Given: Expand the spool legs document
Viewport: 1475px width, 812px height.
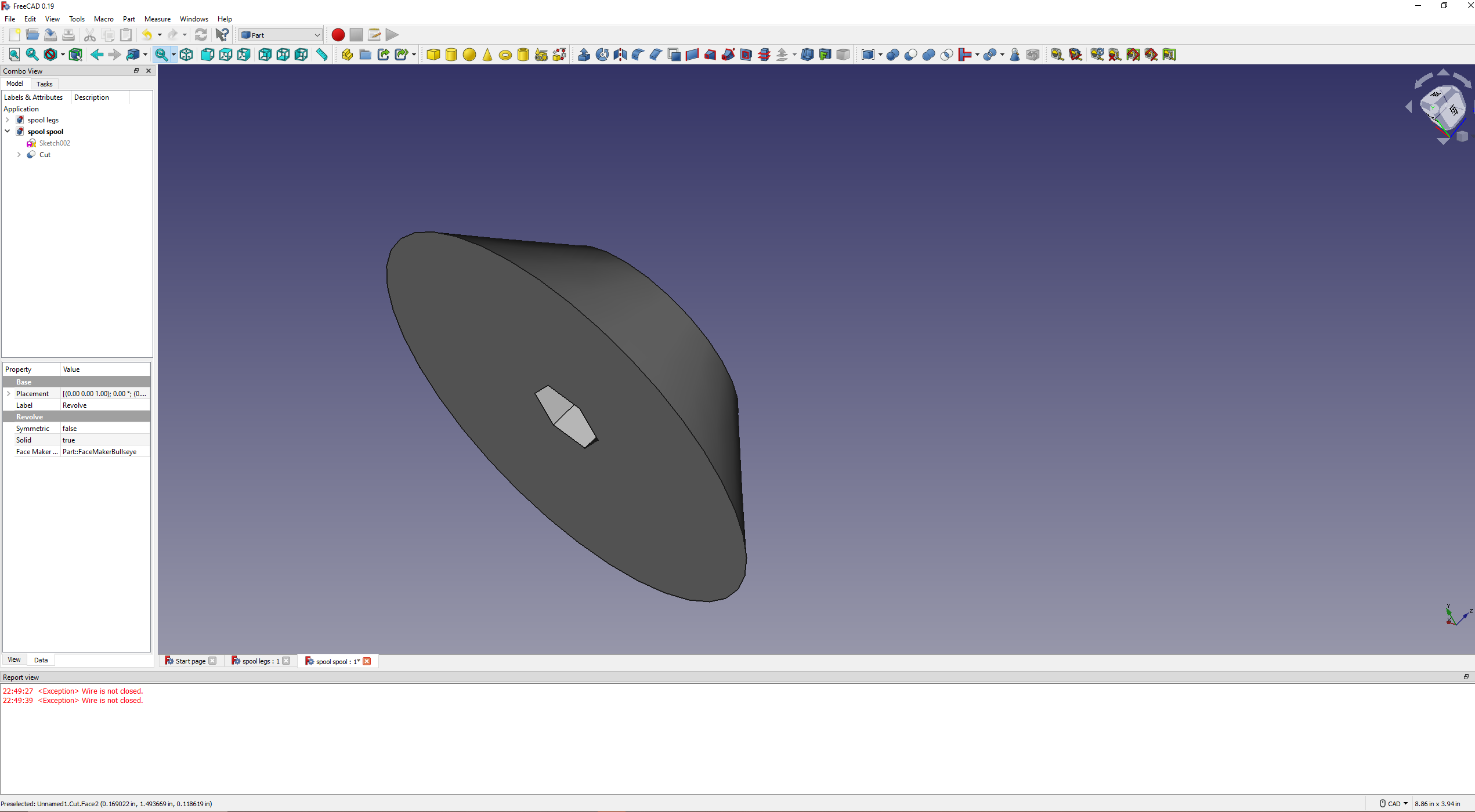Looking at the screenshot, I should point(7,120).
